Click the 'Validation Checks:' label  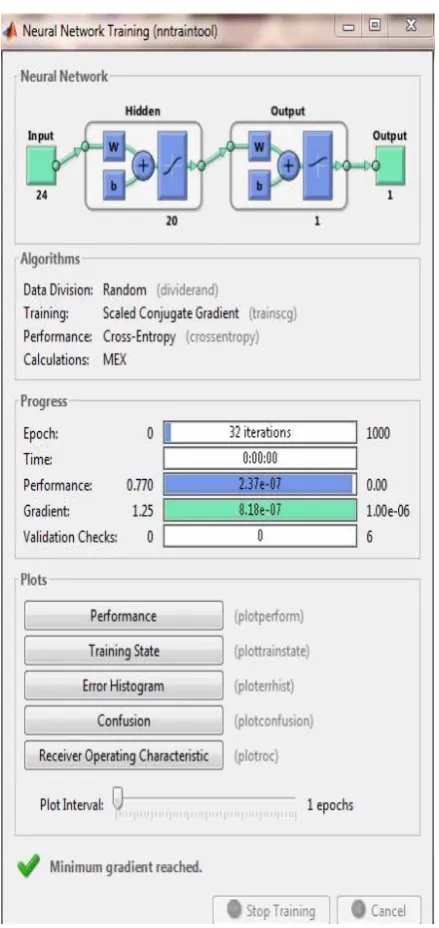click(70, 537)
